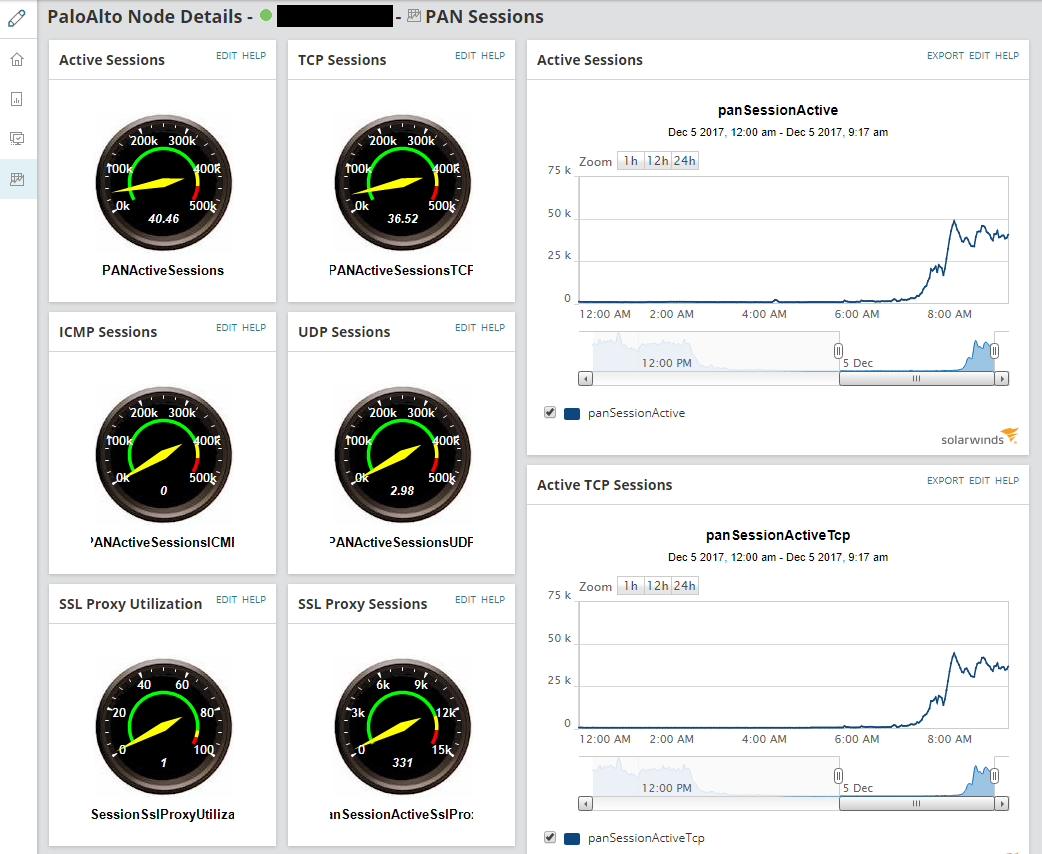Click left scroll arrow under panSessionActive chart
1042x854 pixels.
coord(585,379)
